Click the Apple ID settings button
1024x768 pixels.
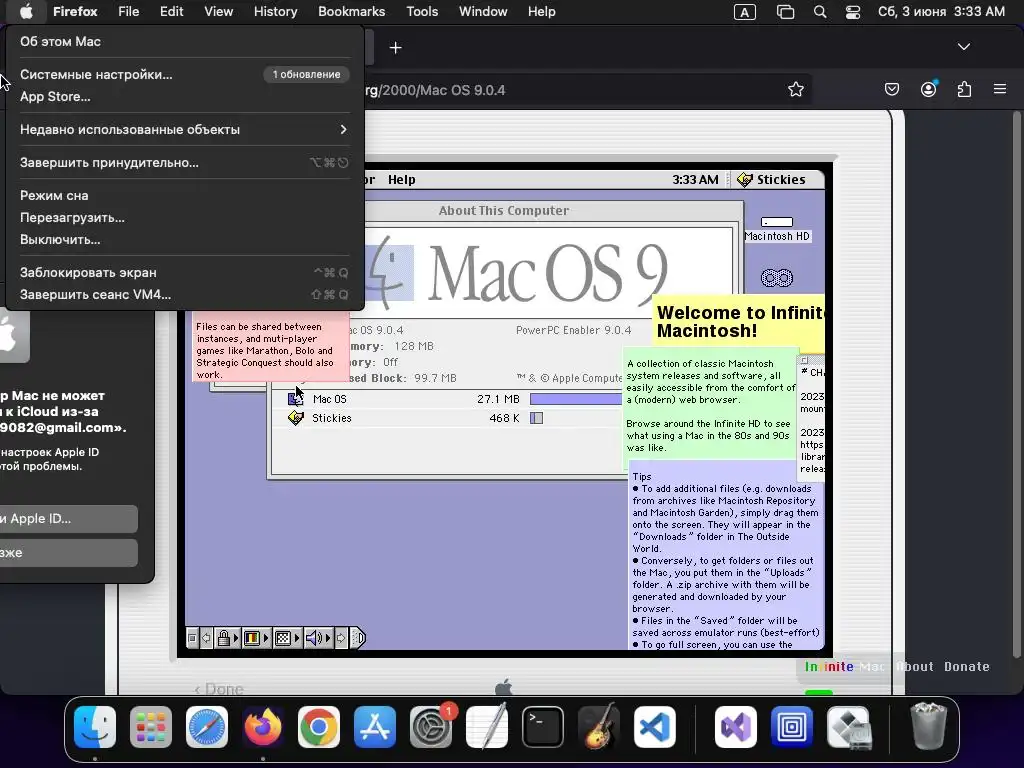point(69,519)
